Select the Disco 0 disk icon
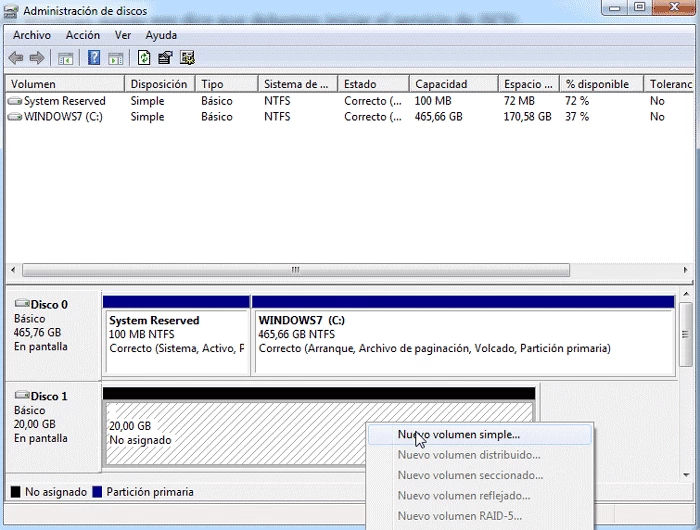 (22, 304)
